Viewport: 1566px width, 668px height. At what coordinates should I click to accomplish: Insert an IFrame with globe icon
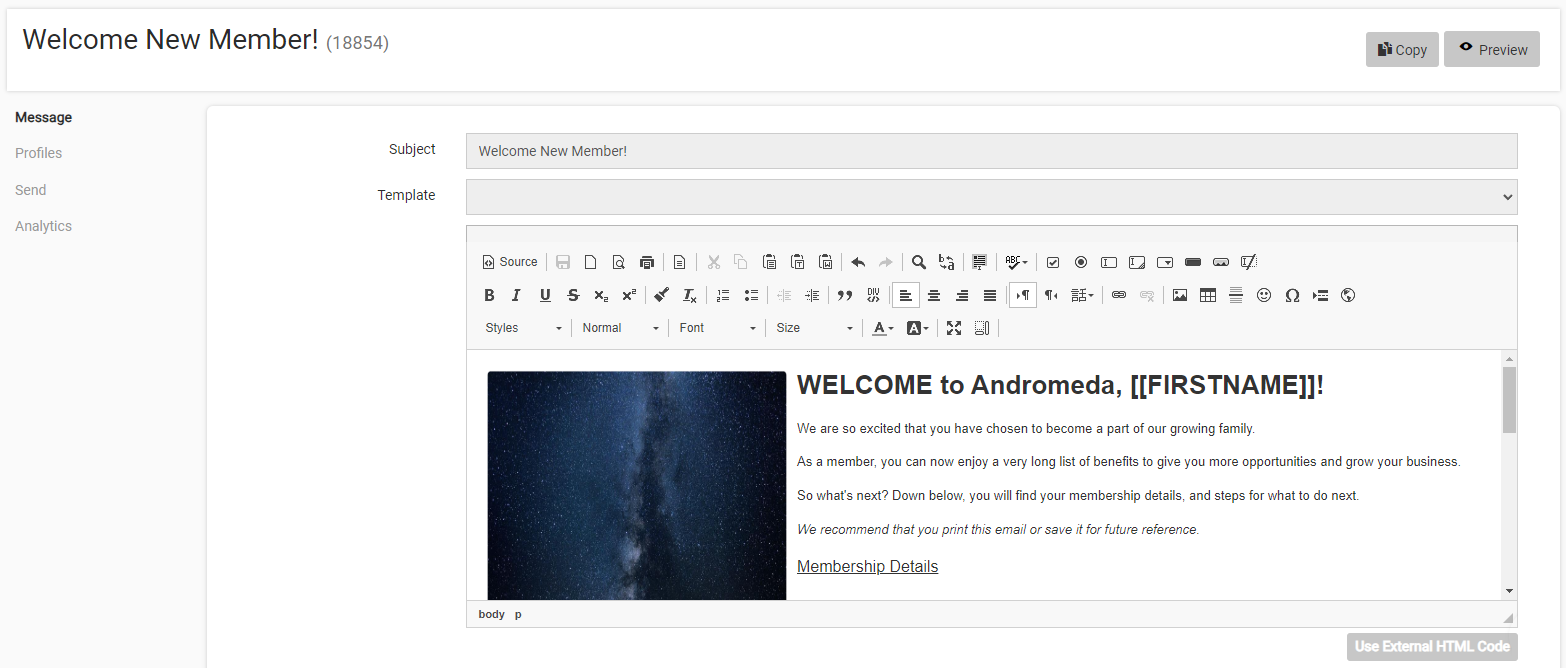1348,295
